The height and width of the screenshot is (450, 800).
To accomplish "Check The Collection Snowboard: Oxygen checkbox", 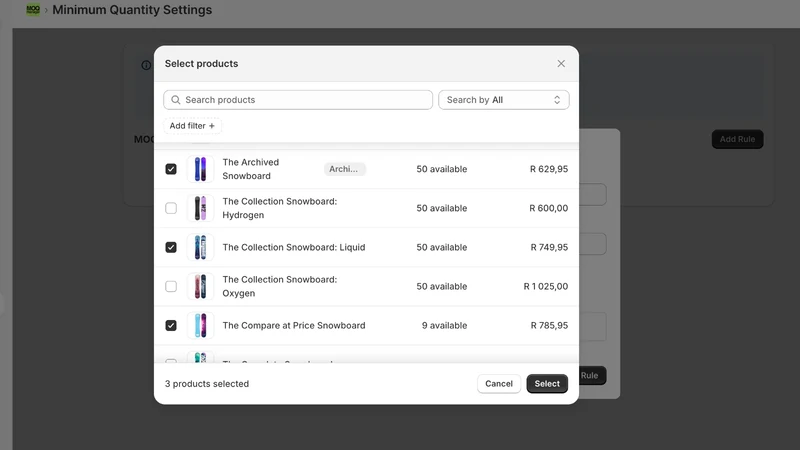I will (171, 286).
